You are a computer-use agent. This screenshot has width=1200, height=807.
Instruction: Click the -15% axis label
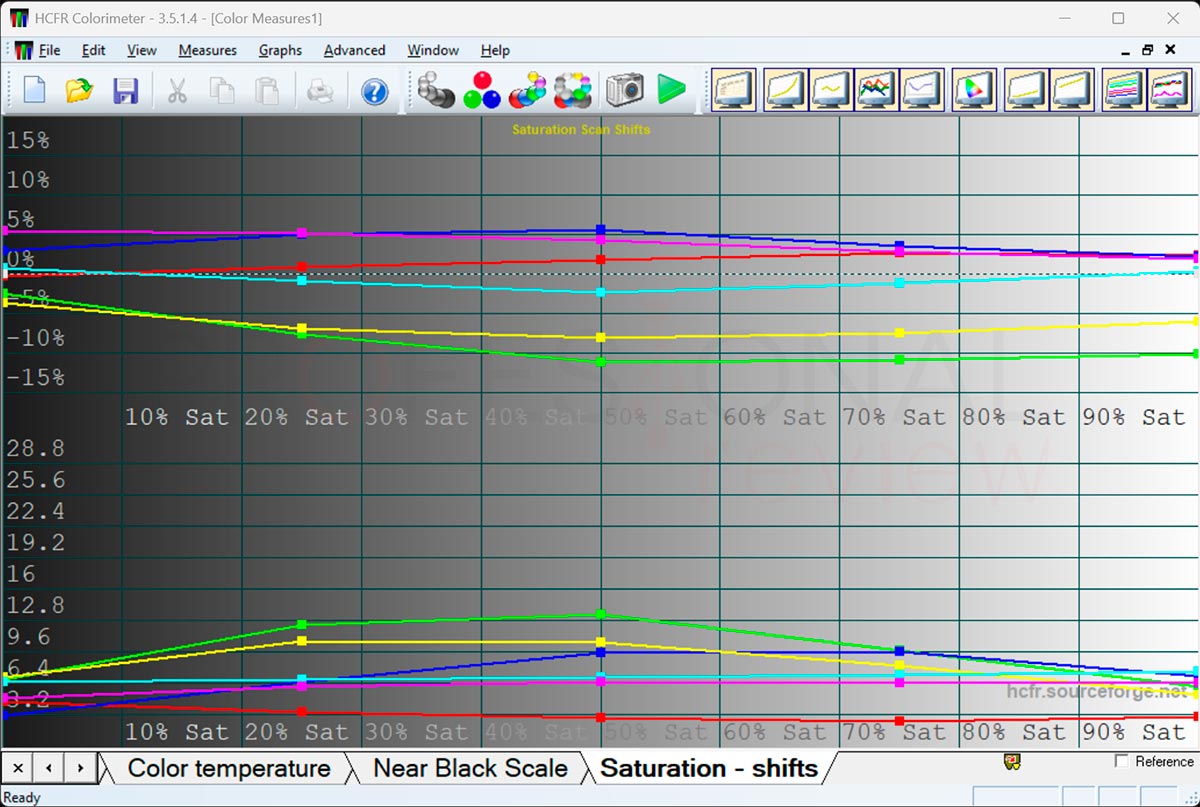click(35, 377)
